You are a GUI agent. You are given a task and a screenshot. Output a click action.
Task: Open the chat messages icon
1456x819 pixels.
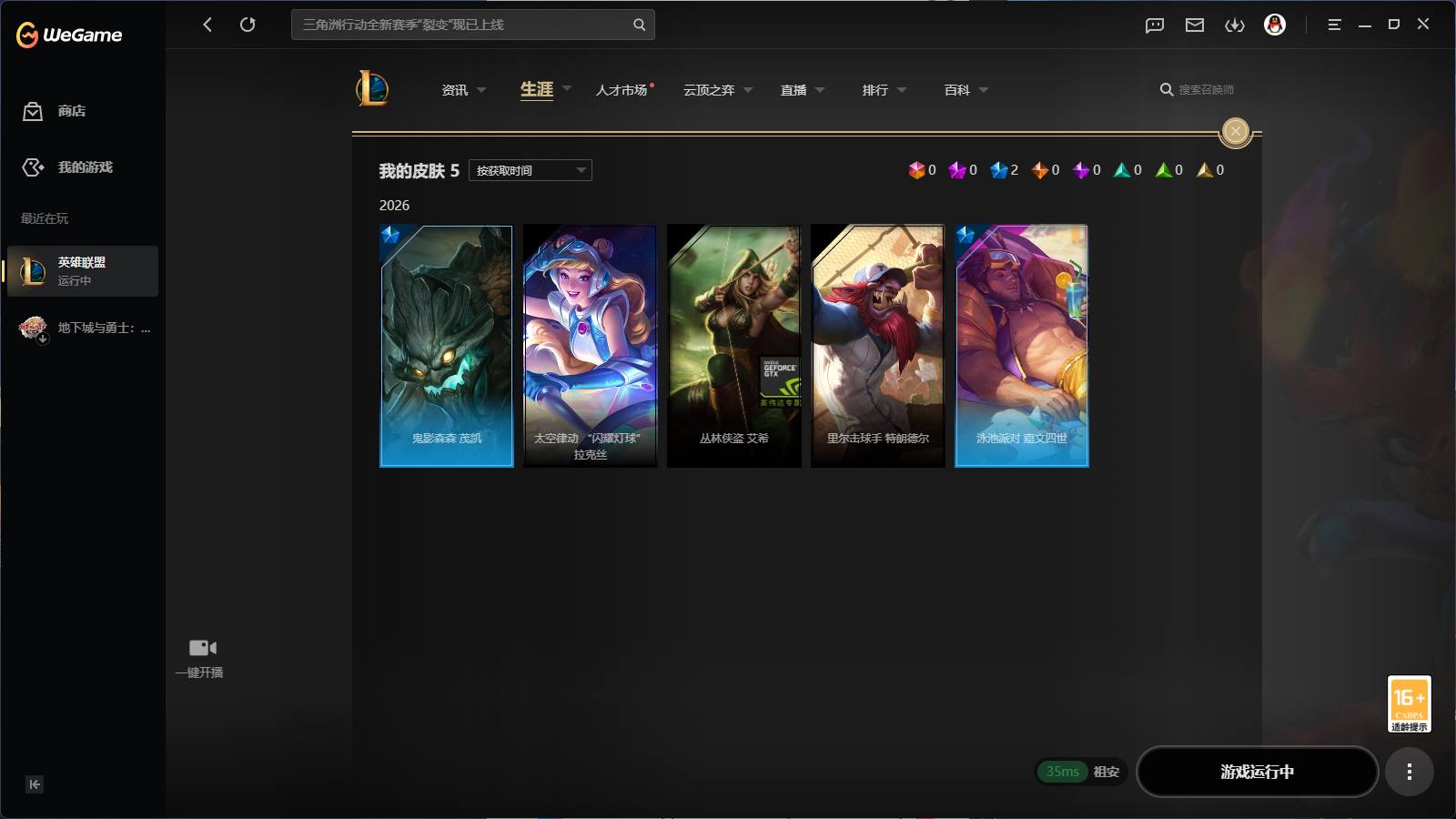(1155, 25)
